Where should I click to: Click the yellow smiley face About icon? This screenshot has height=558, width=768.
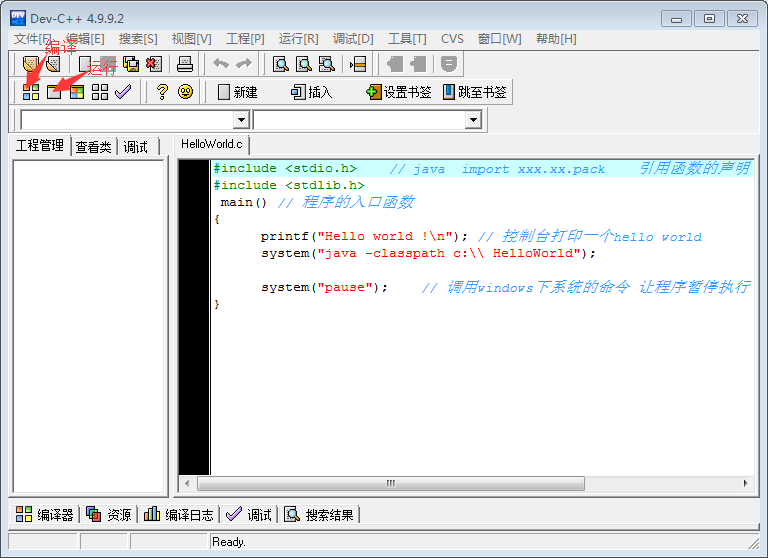[185, 92]
